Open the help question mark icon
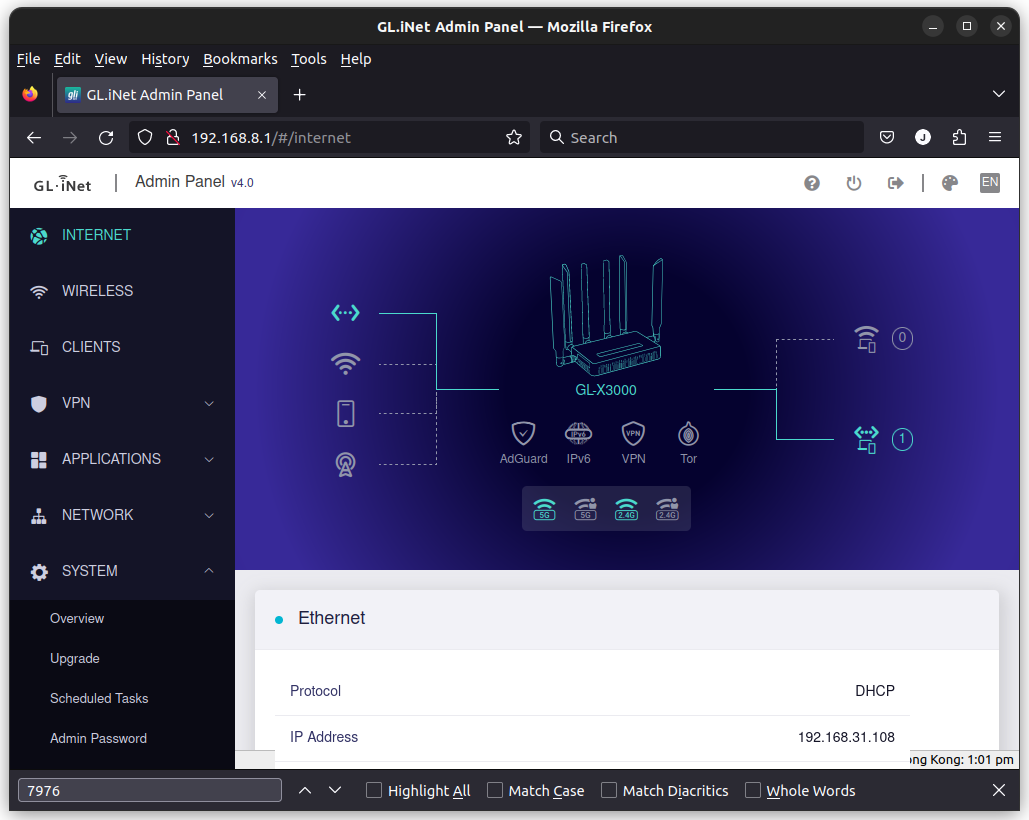Screen dimensions: 1029x820 812,183
